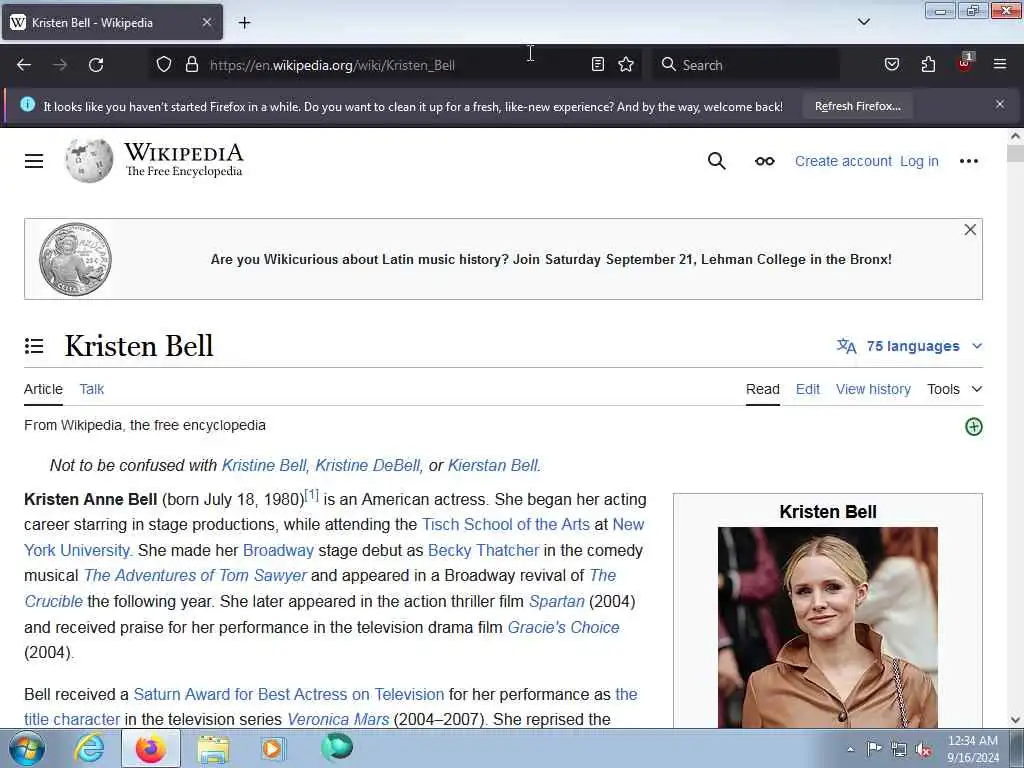This screenshot has height=768, width=1024.
Task: Close the Latin music history banner
Action: pos(970,230)
